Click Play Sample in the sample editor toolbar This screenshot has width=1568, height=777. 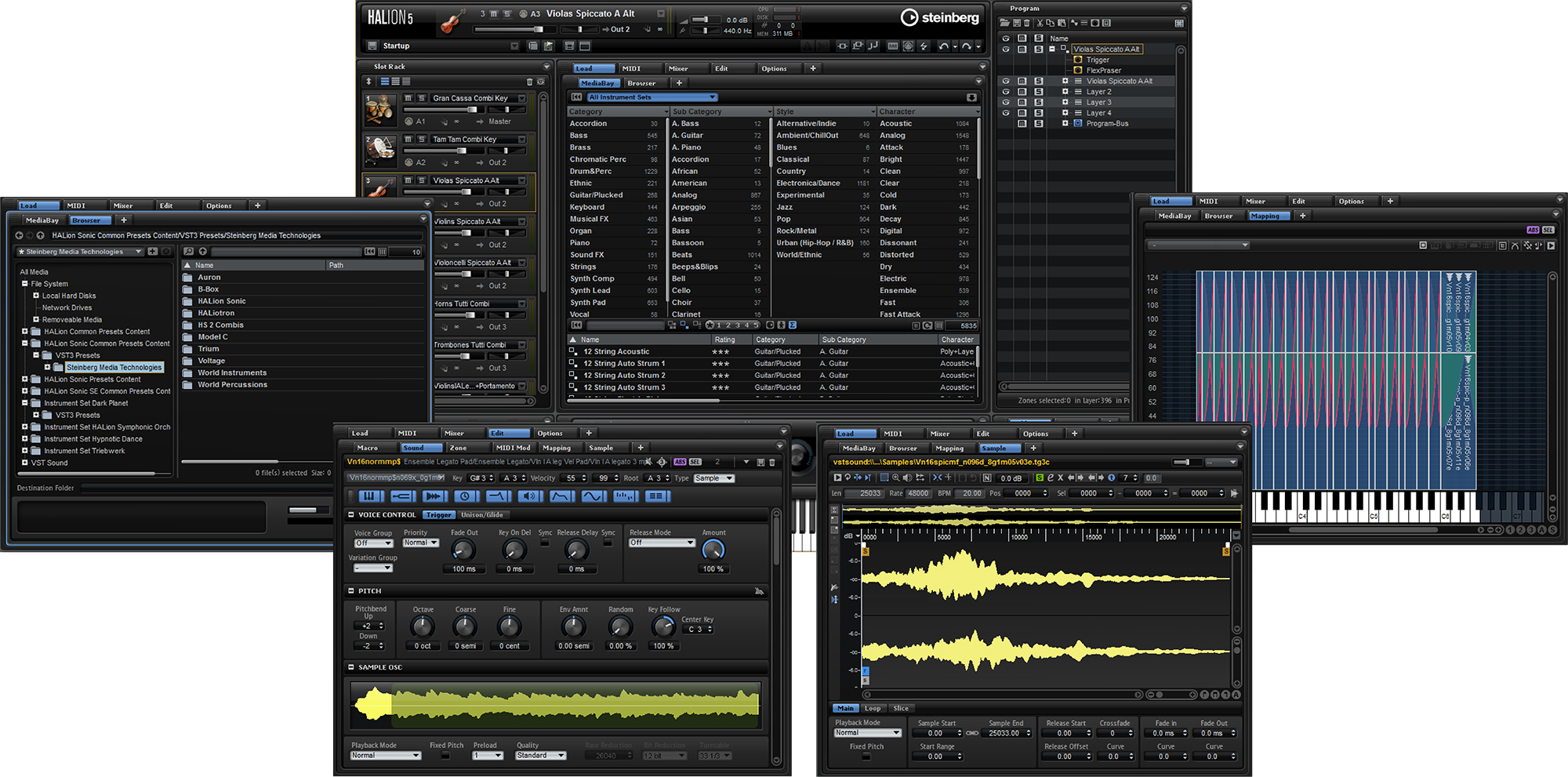tap(837, 477)
